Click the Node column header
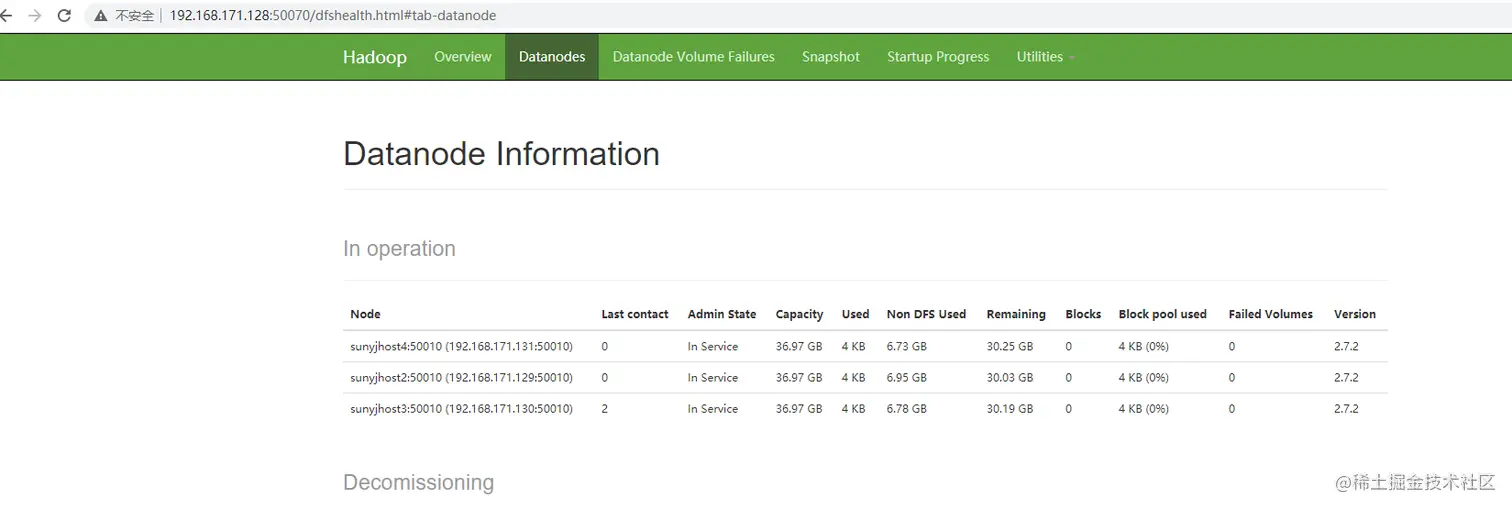This screenshot has width=1512, height=509. pos(365,314)
